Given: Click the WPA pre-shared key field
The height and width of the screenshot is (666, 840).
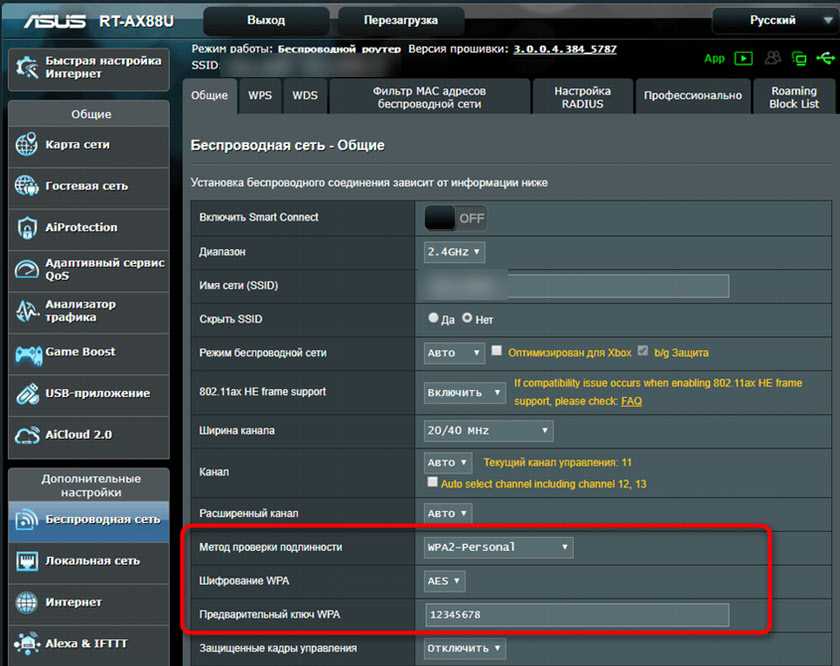Looking at the screenshot, I should click(x=576, y=614).
